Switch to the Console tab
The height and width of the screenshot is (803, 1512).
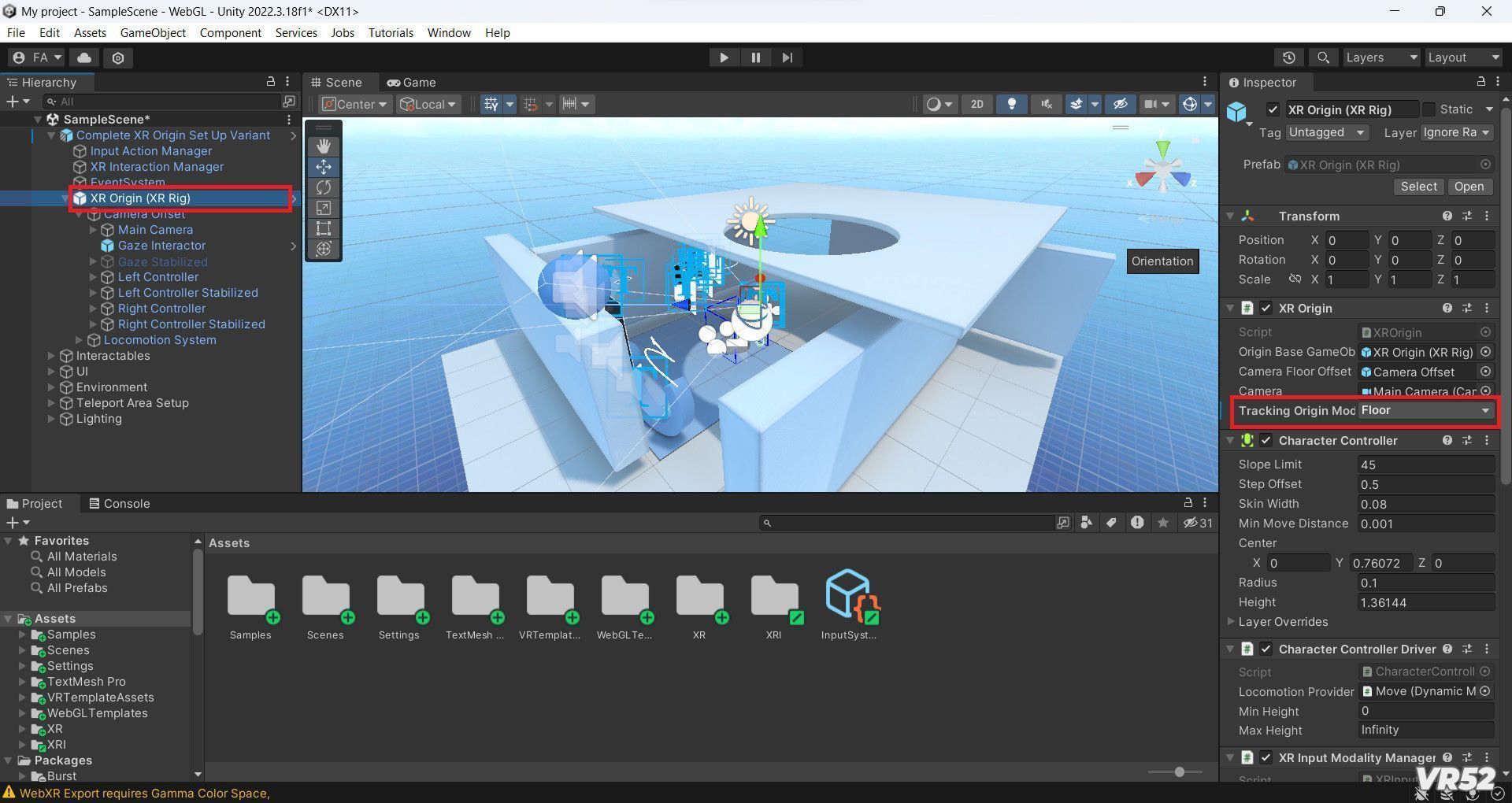click(119, 503)
